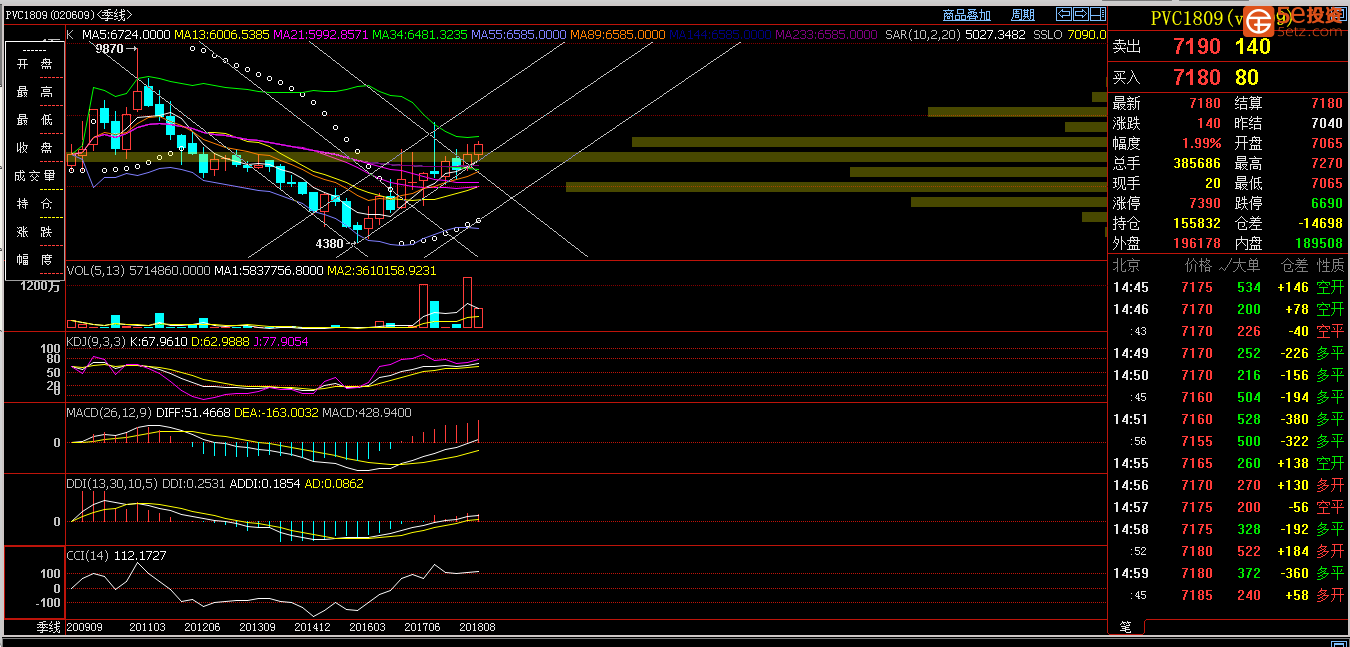Click the 大单 column header
1350x647 pixels.
pyautogui.click(x=1245, y=265)
